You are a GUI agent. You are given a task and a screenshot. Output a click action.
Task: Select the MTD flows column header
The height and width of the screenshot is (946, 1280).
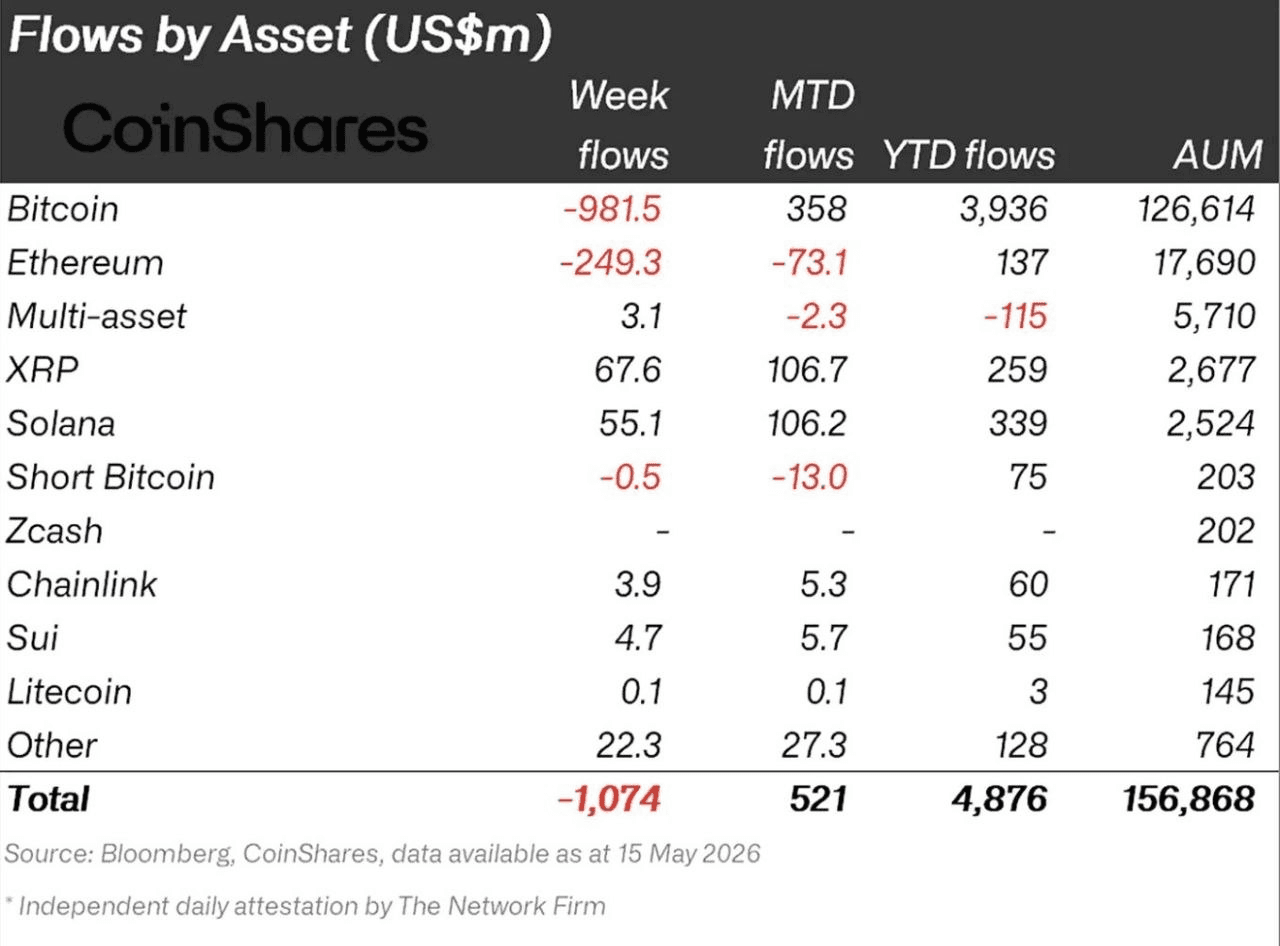click(808, 125)
